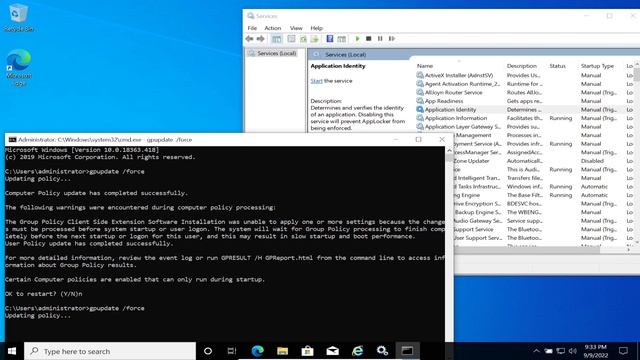
Task: Click the command prompt vertical scrollbar up arrow
Action: pyautogui.click(x=449, y=151)
